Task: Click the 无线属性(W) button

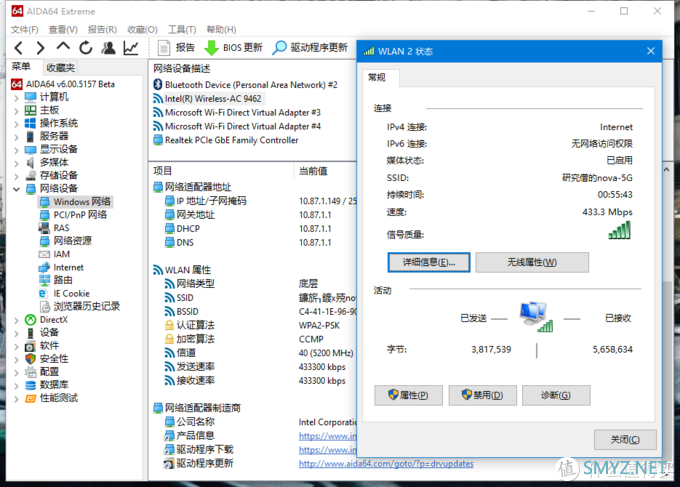Action: coord(532,262)
